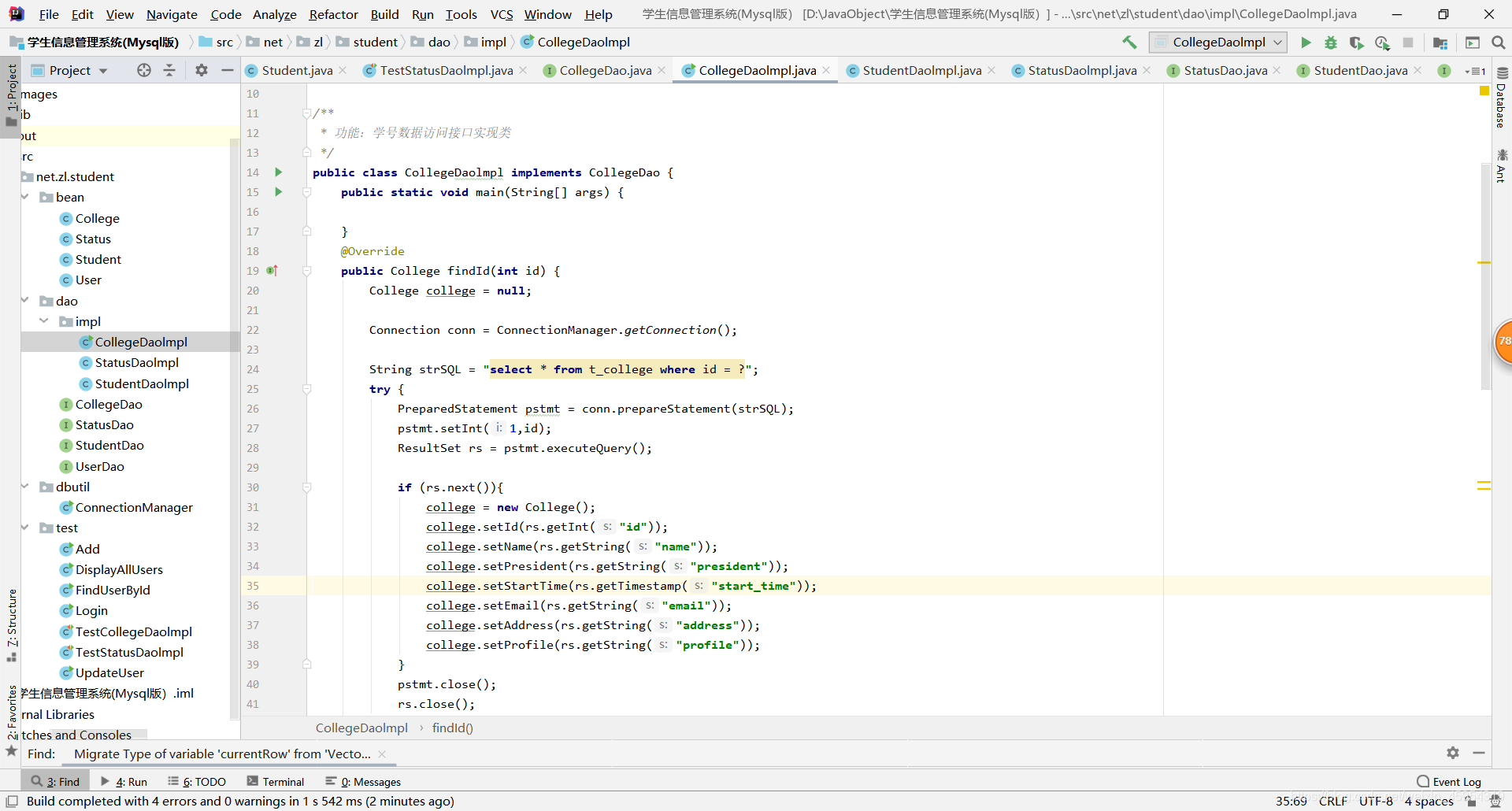This screenshot has width=1512, height=811.
Task: Open the 6: TODO tool window
Action: point(197,781)
